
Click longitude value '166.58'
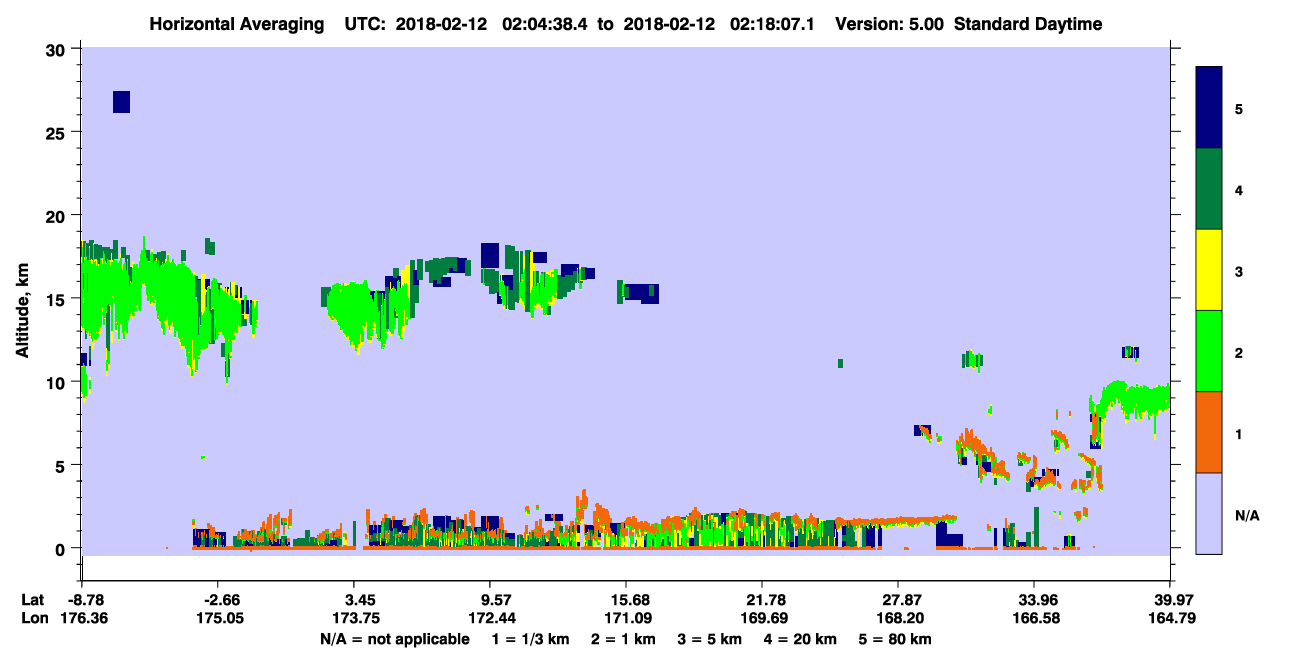pyautogui.click(x=1034, y=619)
